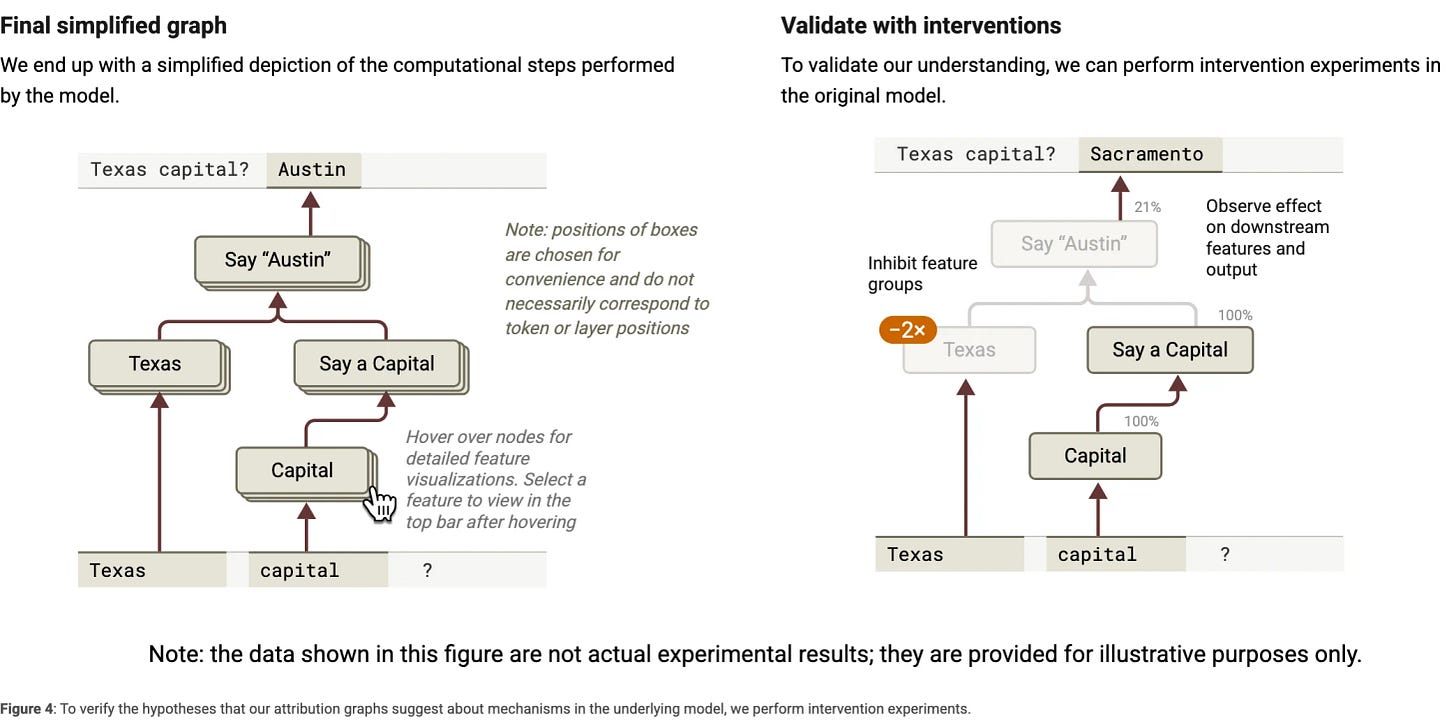Select the inhibited Texas node on right
This screenshot has width=1456, height=720.
pos(969,350)
